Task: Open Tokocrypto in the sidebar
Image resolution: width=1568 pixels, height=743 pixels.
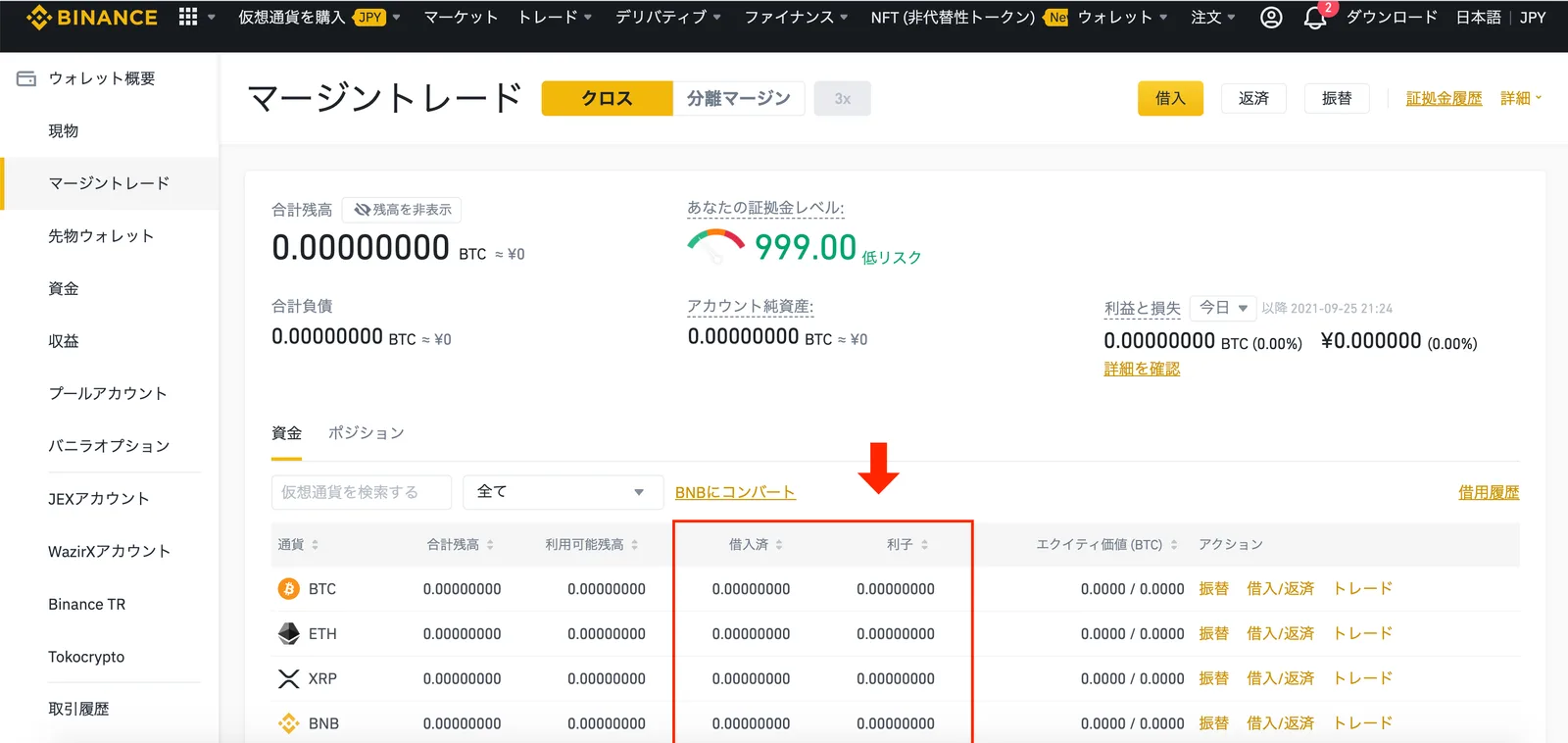Action: pyautogui.click(x=86, y=657)
